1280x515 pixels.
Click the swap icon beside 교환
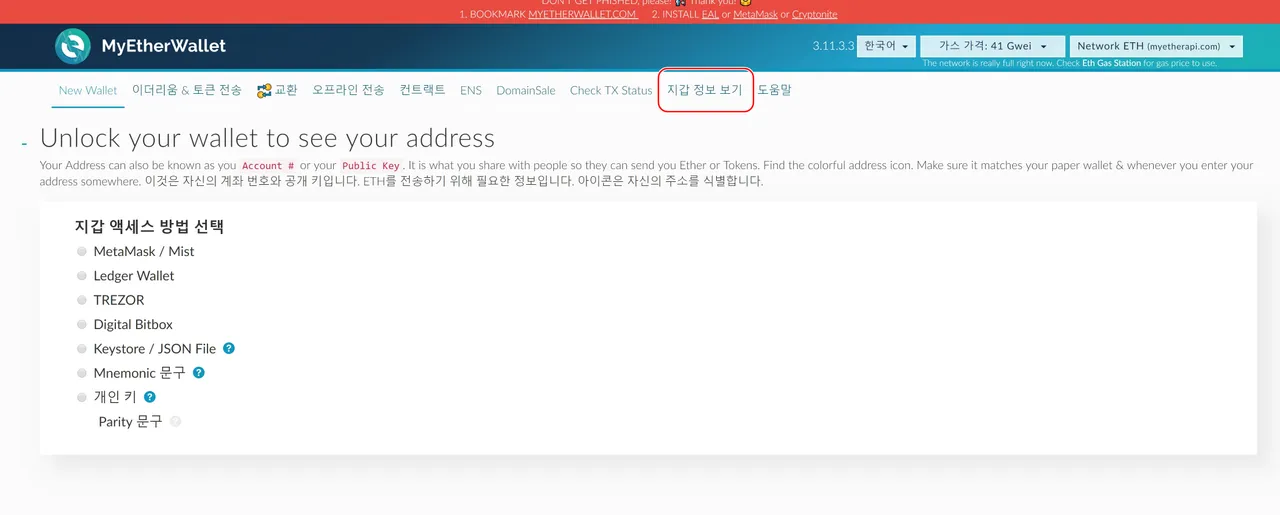coord(264,90)
